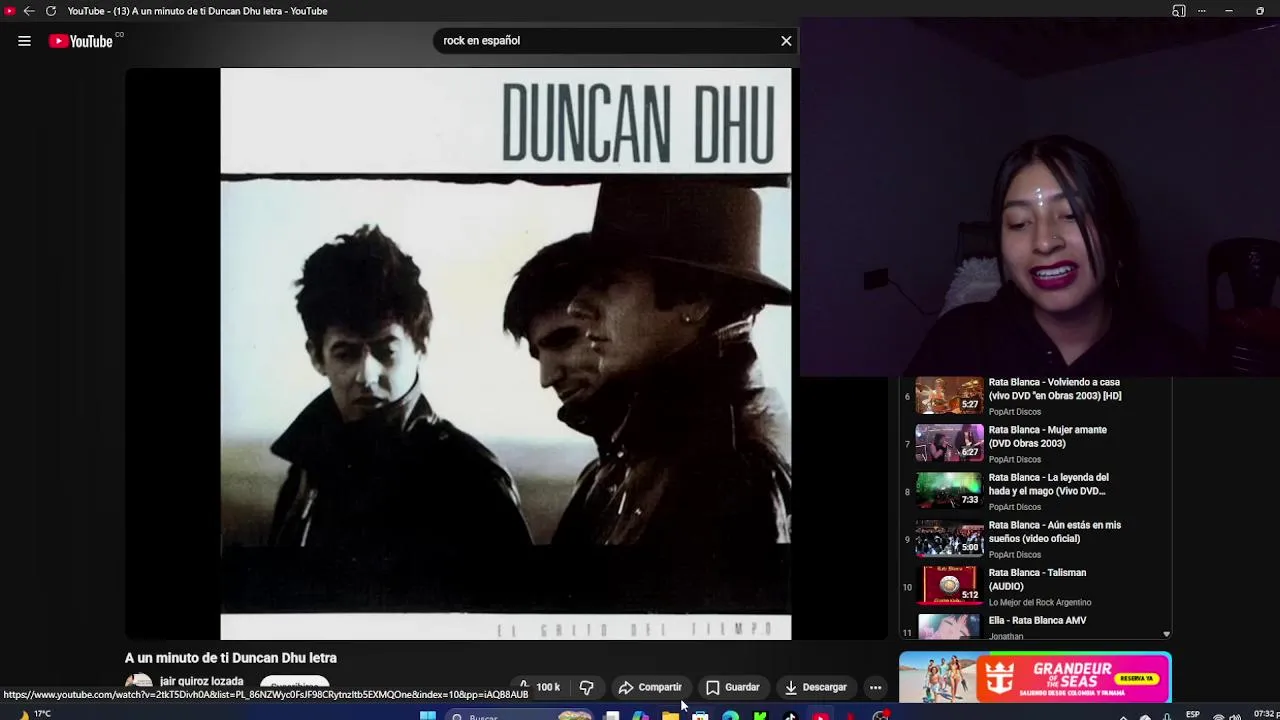Click the video title 'A un minuto de ti Duncan Dhu letra'
1280x720 pixels.
click(x=231, y=658)
